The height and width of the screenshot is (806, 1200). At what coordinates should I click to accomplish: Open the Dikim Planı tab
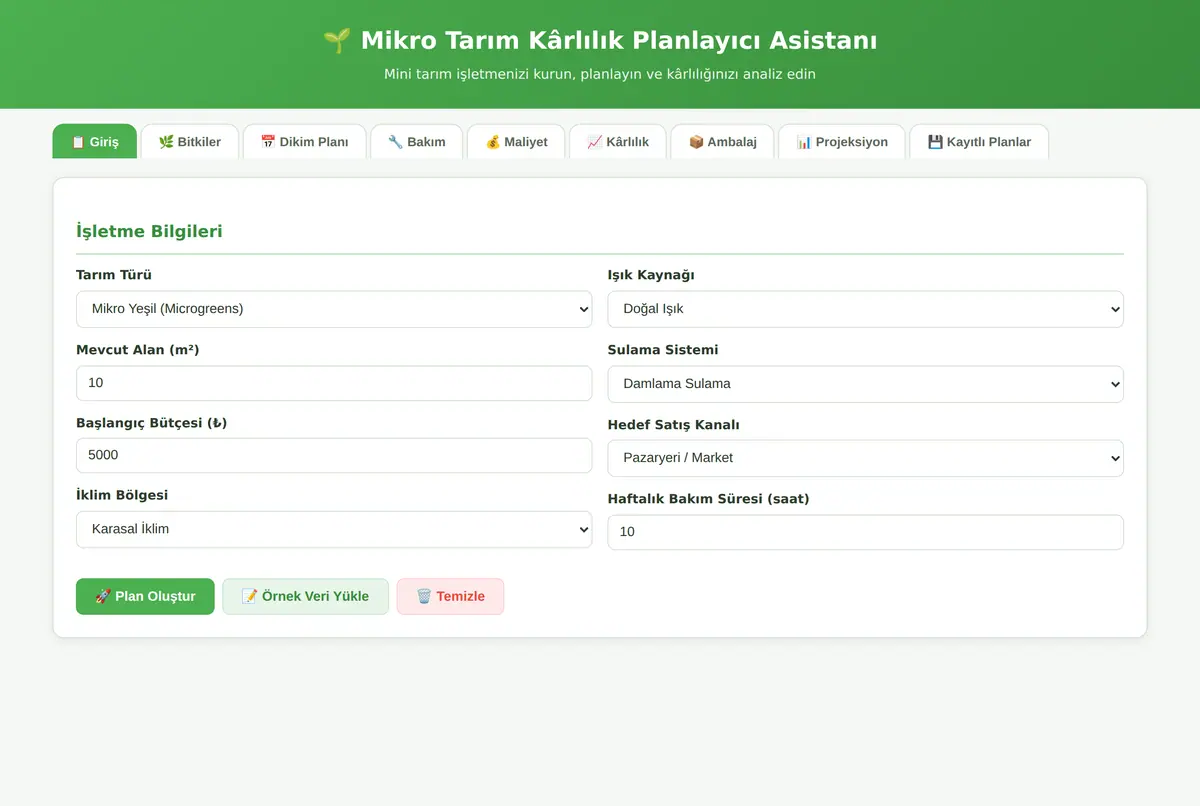(305, 141)
